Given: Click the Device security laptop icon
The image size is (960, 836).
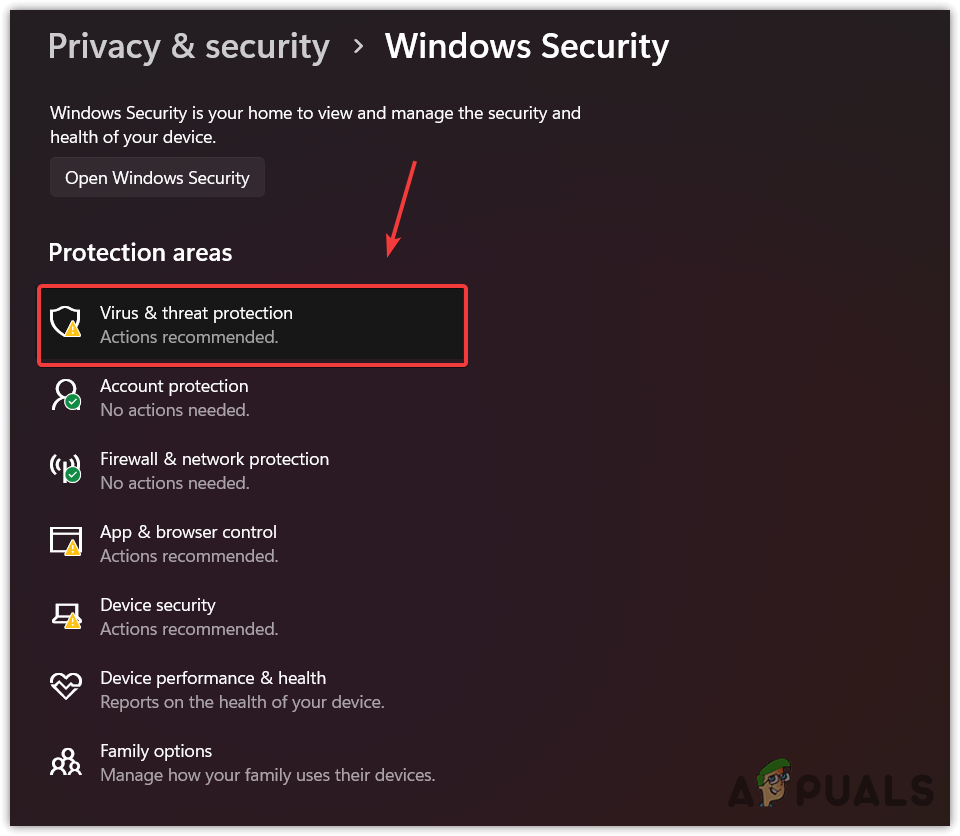Looking at the screenshot, I should point(65,614).
